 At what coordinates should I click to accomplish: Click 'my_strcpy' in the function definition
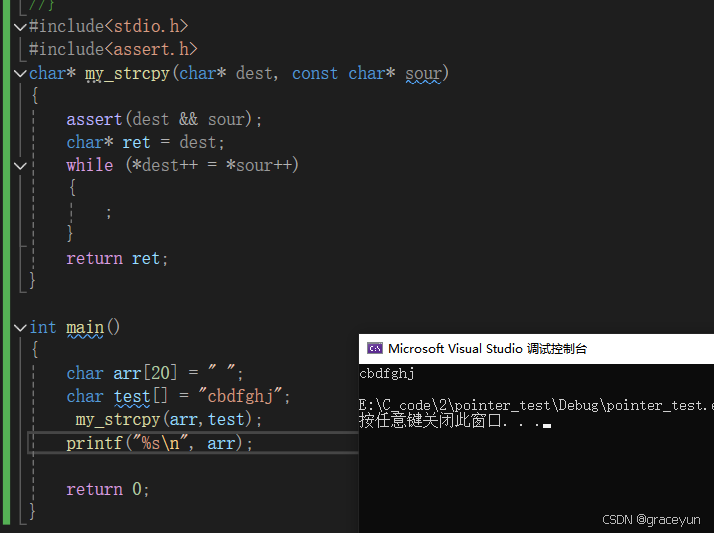[x=127, y=73]
